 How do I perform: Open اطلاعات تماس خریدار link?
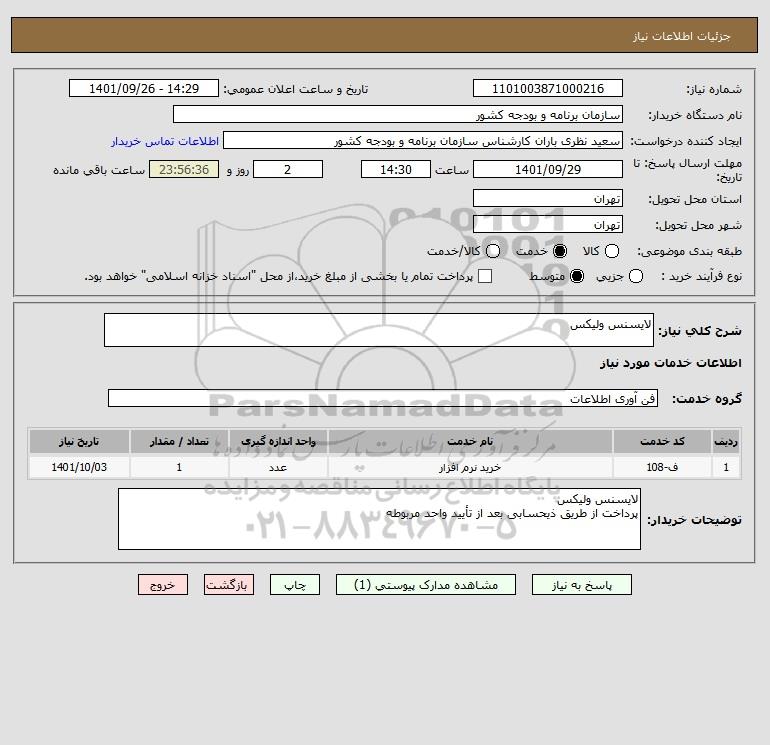click(165, 141)
